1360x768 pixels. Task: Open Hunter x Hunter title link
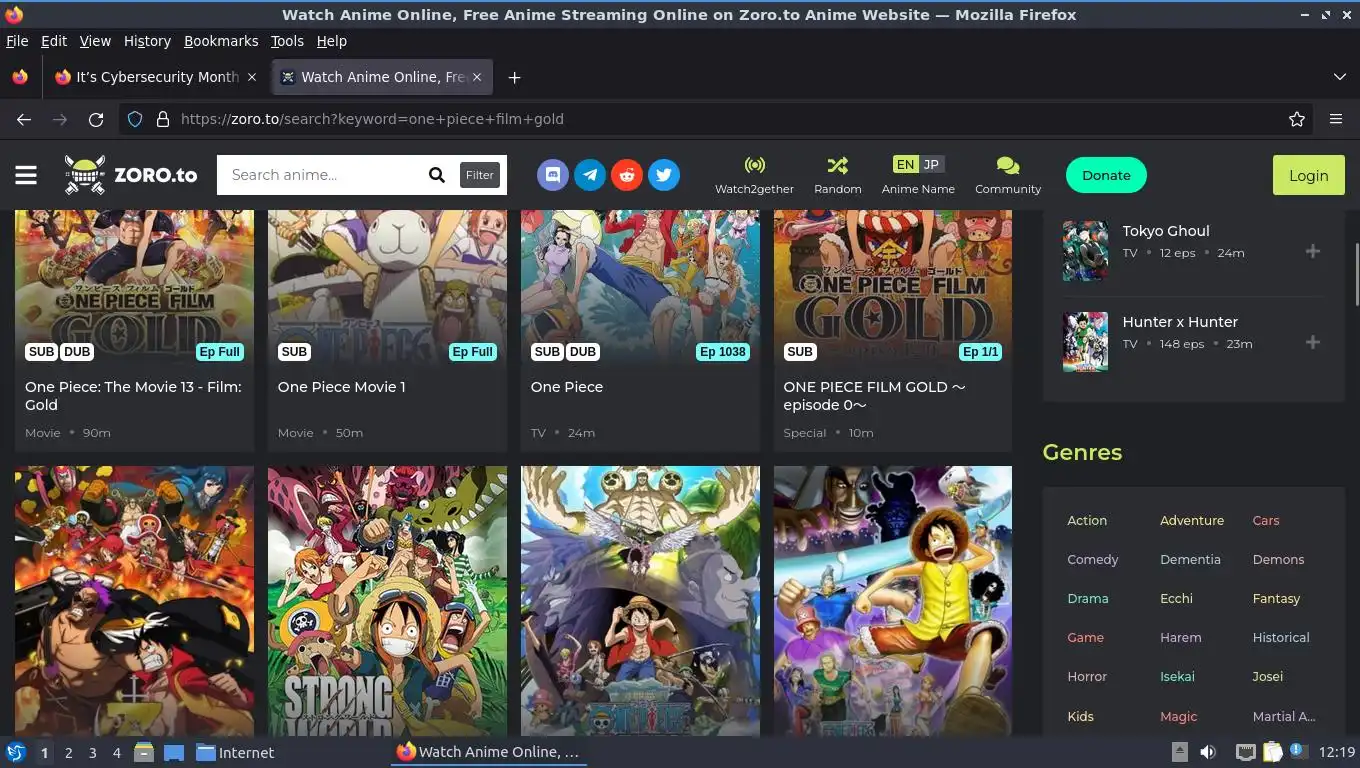[1180, 322]
